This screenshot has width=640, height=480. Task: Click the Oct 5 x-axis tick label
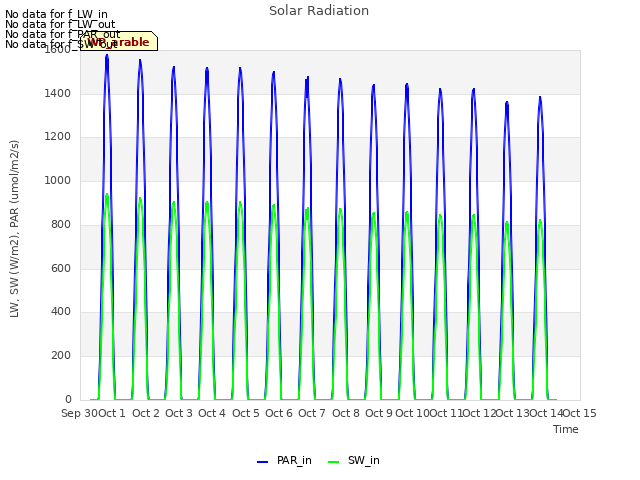pos(246,413)
